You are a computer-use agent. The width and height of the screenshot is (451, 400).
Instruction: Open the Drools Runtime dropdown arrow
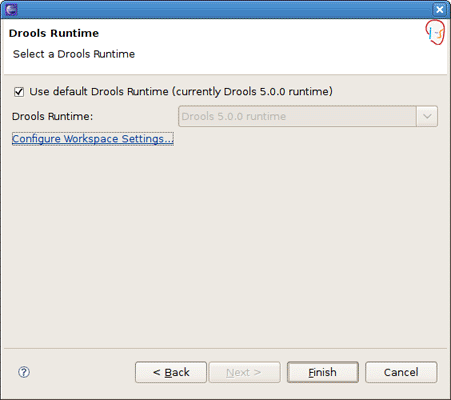427,116
